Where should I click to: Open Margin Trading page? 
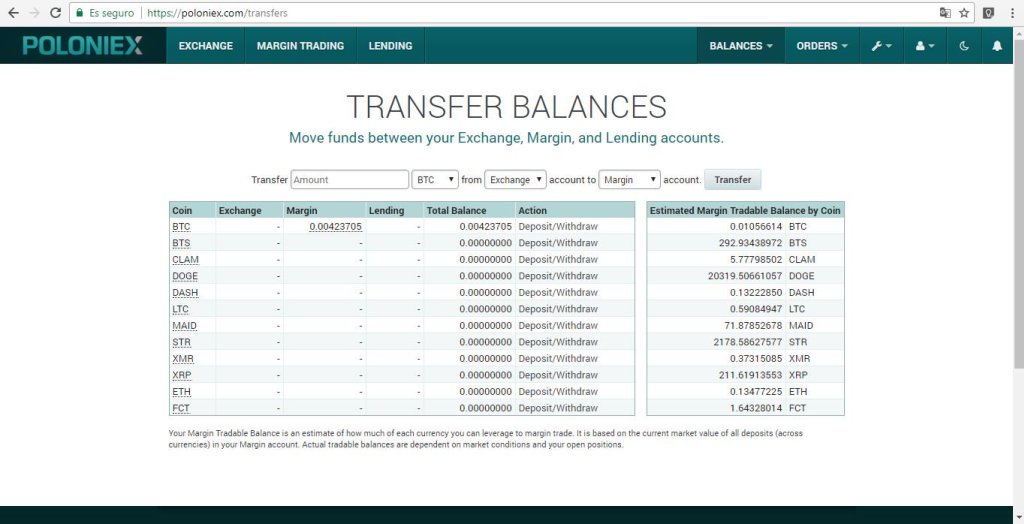tap(300, 46)
